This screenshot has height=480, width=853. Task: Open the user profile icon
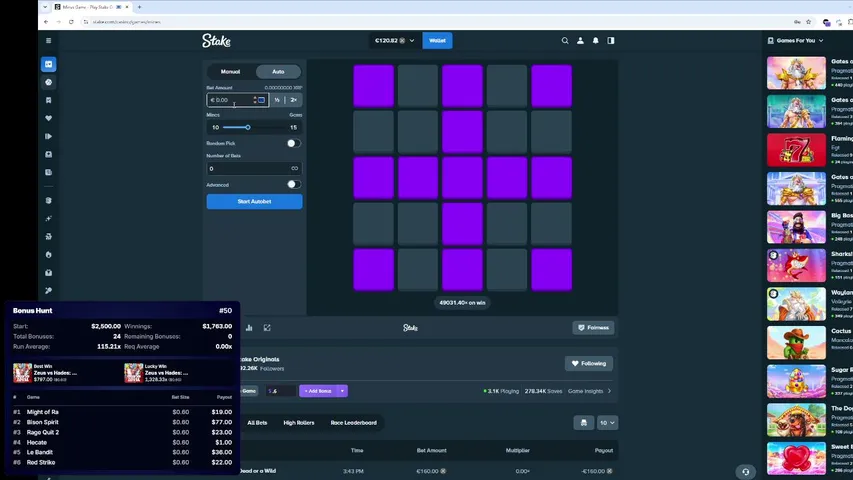pyautogui.click(x=580, y=40)
